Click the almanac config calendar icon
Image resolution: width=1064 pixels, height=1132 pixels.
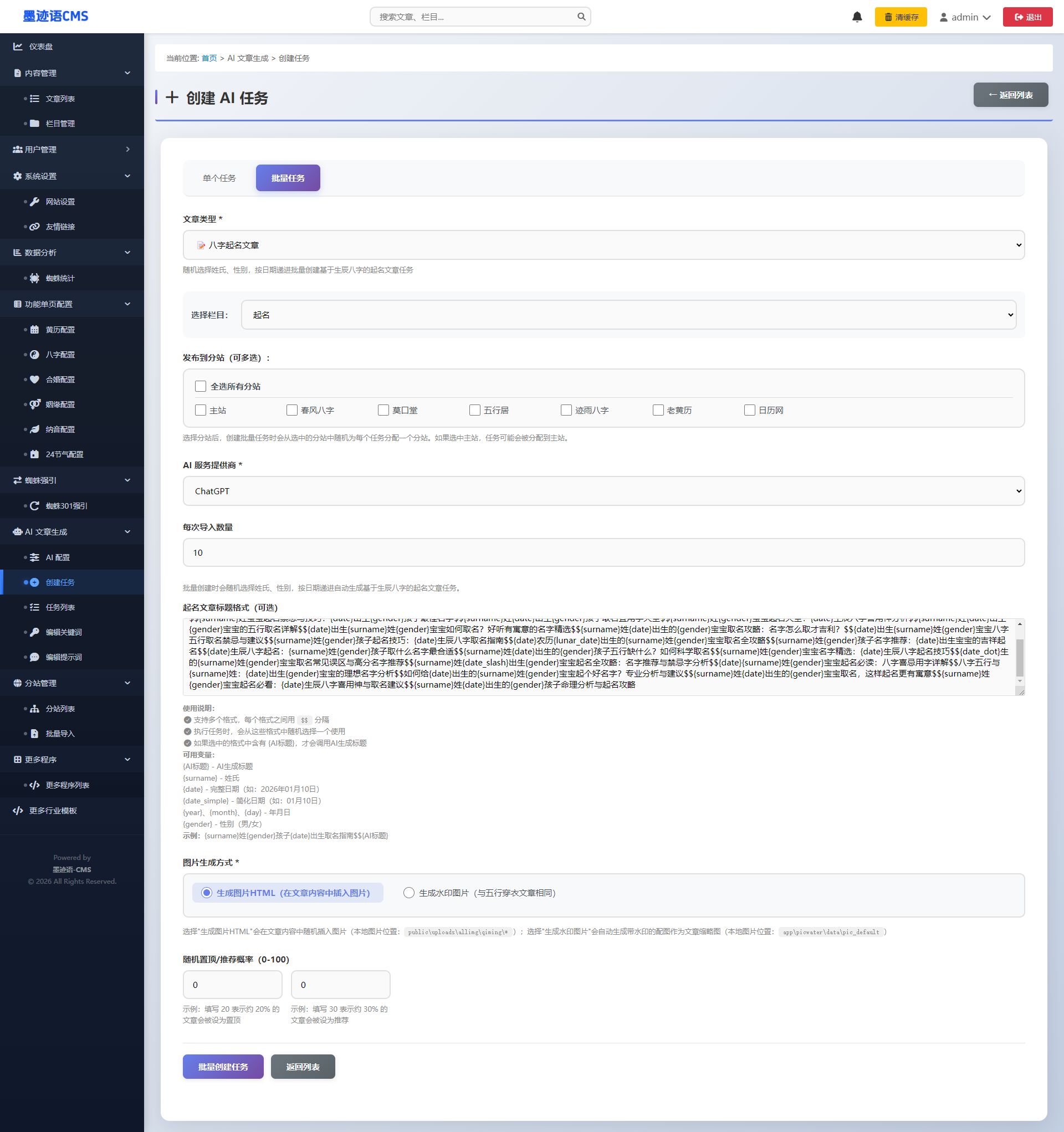click(x=35, y=330)
